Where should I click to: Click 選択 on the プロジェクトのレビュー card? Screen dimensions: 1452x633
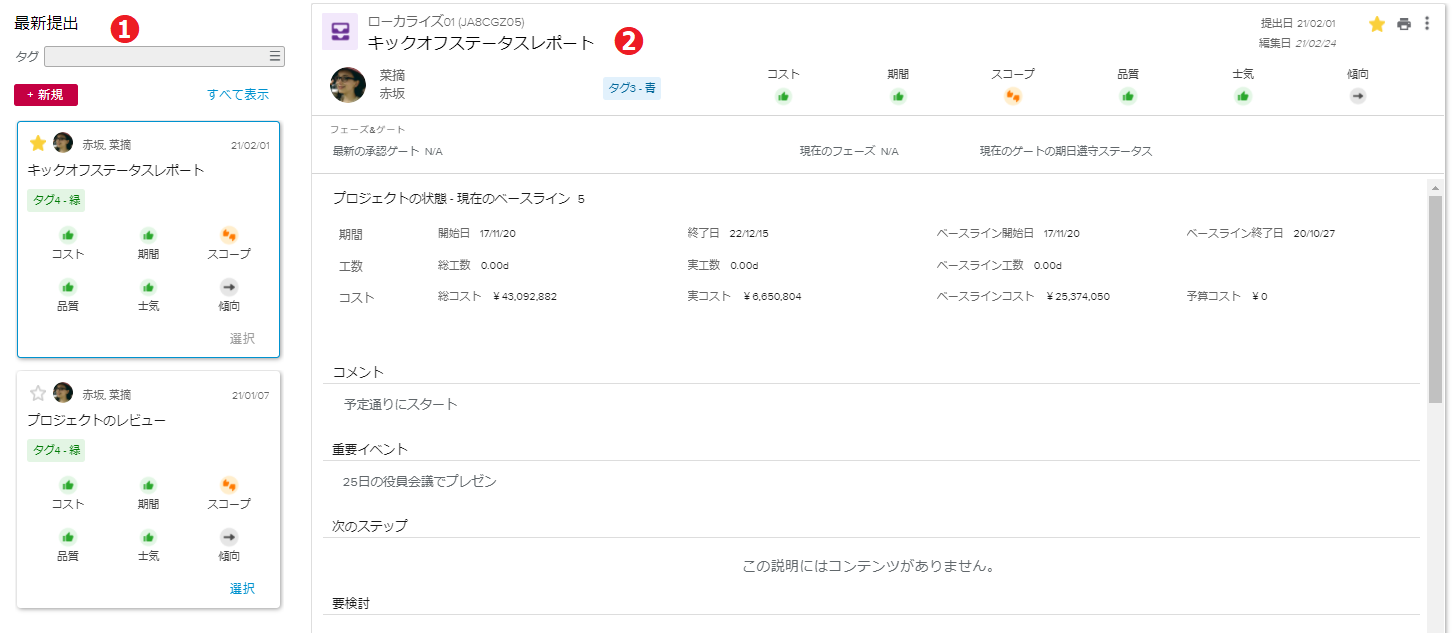click(x=242, y=588)
